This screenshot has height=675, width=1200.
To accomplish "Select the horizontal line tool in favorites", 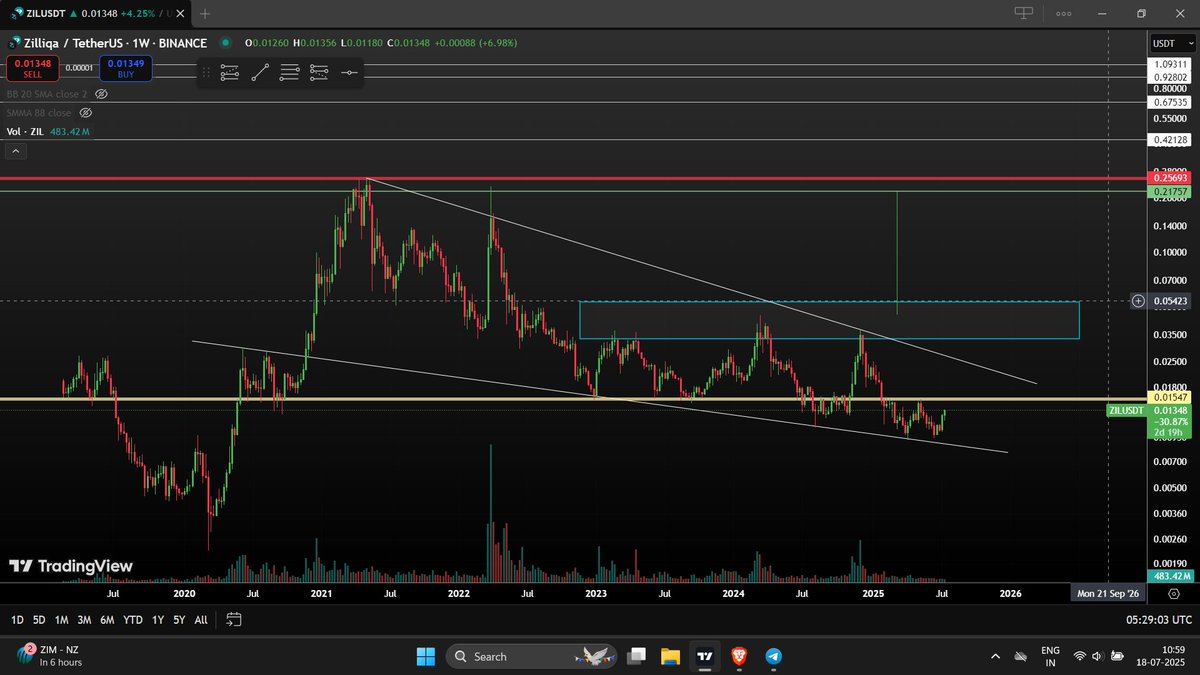I will 349,72.
